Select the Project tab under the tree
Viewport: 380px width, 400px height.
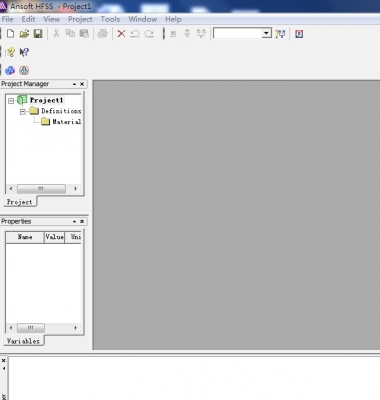20,202
